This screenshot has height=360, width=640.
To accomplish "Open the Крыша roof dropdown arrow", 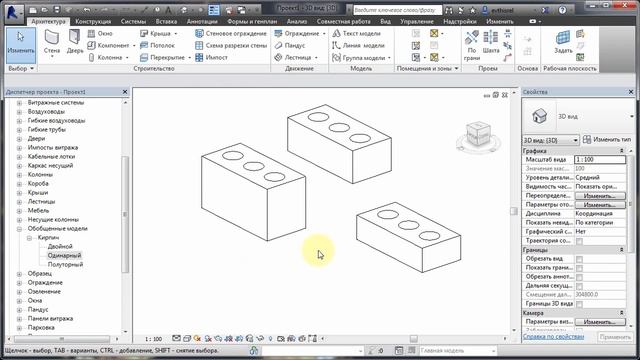I will click(176, 33).
